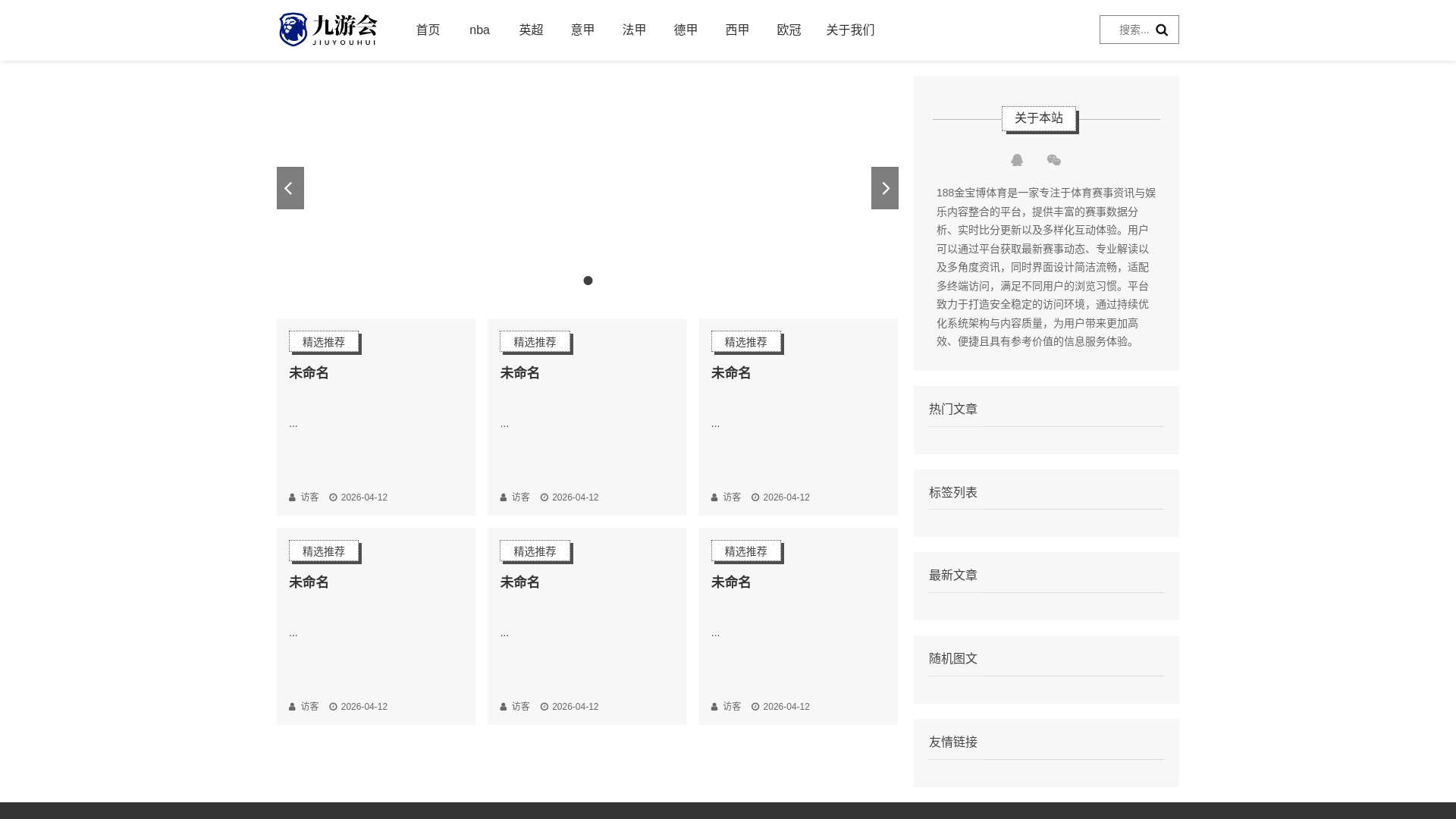Click the WeChat icon in 关于本站

point(1054,160)
